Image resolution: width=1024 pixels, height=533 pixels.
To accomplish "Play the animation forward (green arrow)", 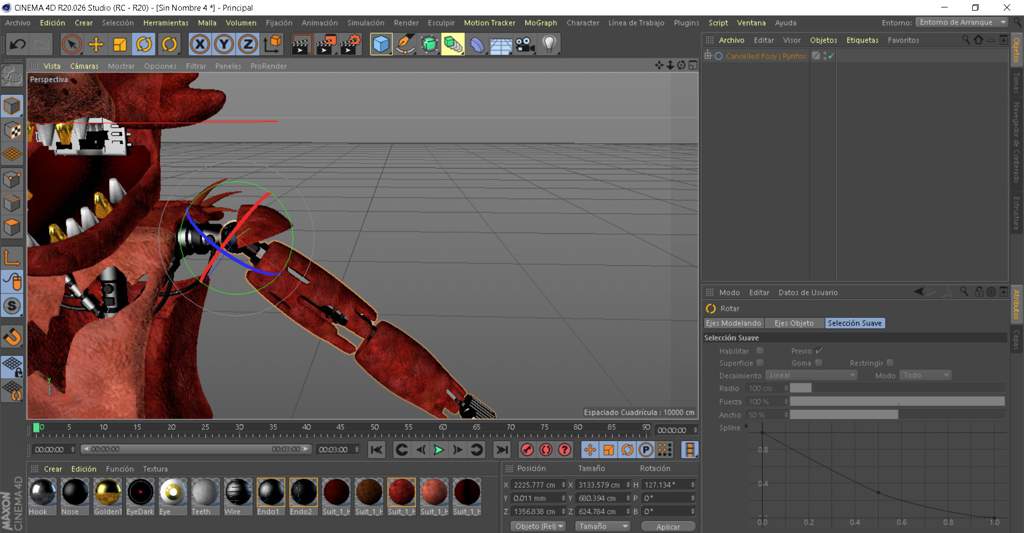I will point(439,449).
